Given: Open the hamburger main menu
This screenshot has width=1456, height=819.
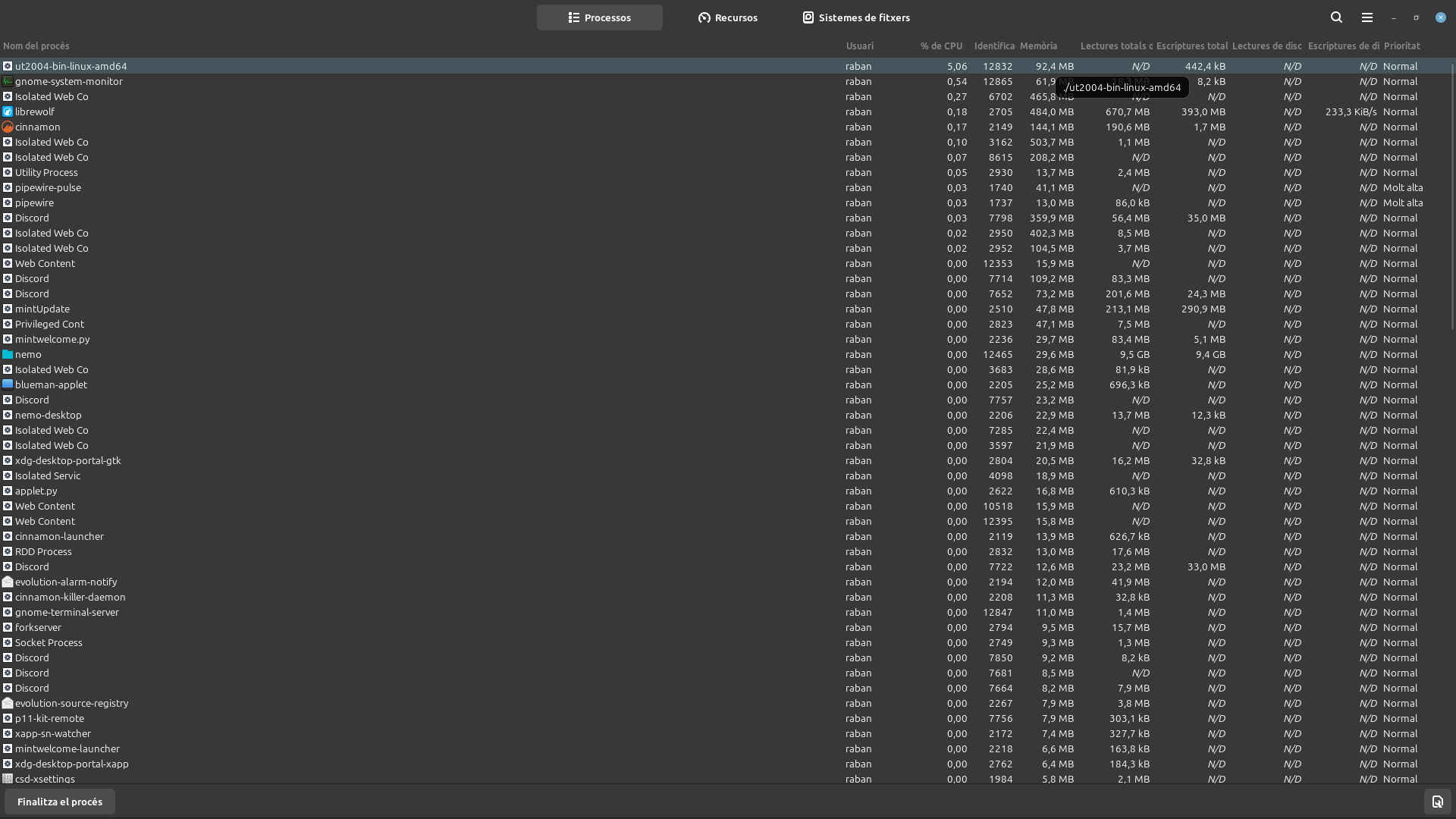Looking at the screenshot, I should coord(1367,17).
